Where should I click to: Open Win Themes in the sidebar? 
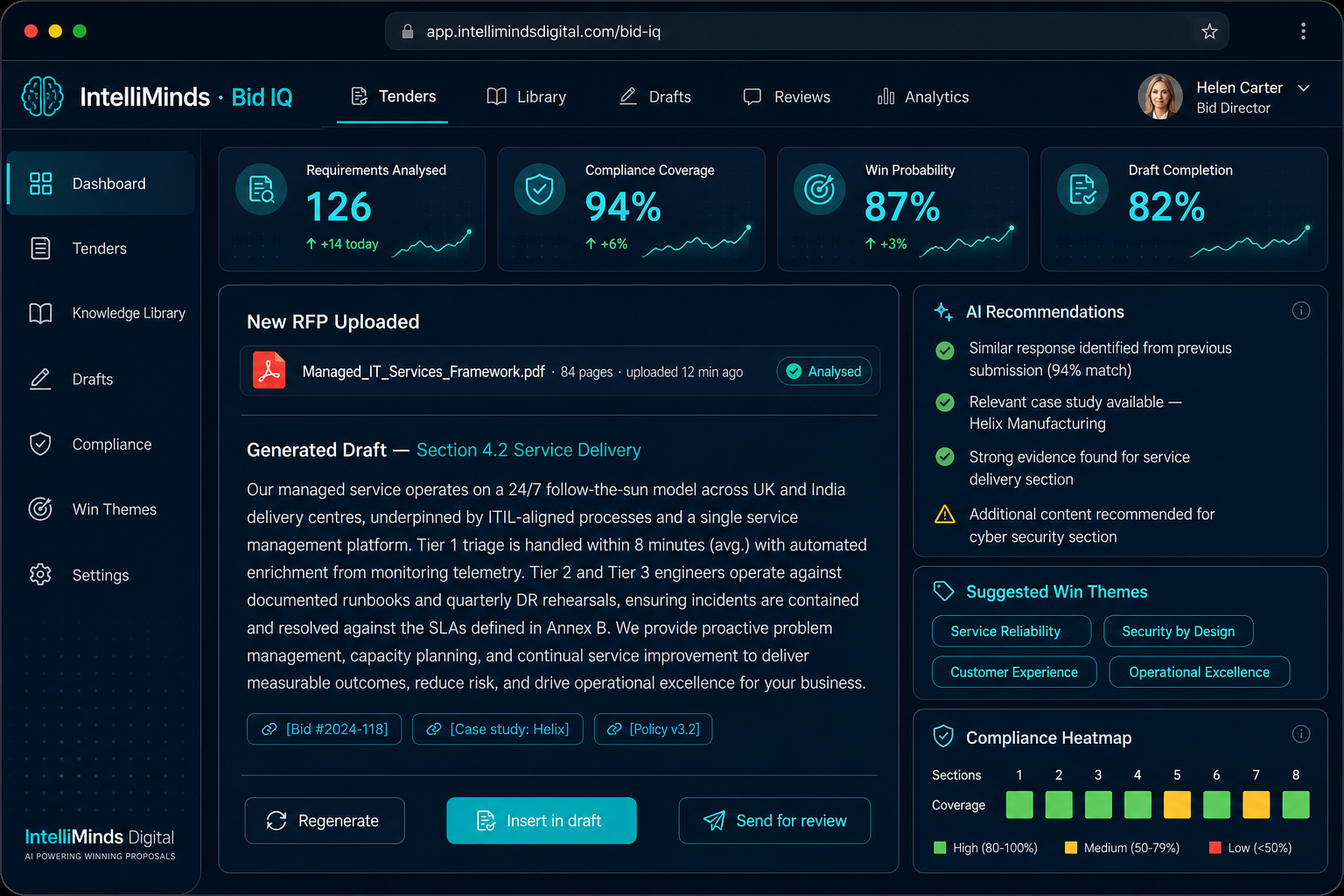click(x=101, y=509)
